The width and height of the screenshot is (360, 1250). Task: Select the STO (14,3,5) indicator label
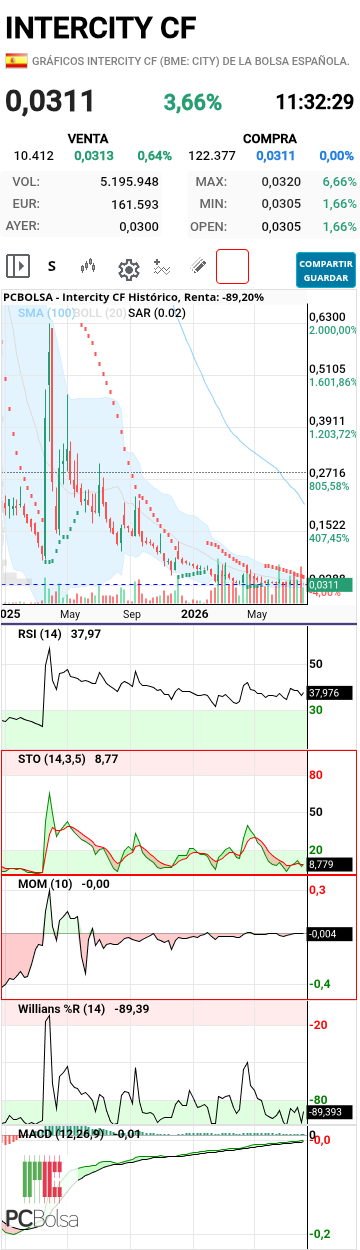click(52, 760)
